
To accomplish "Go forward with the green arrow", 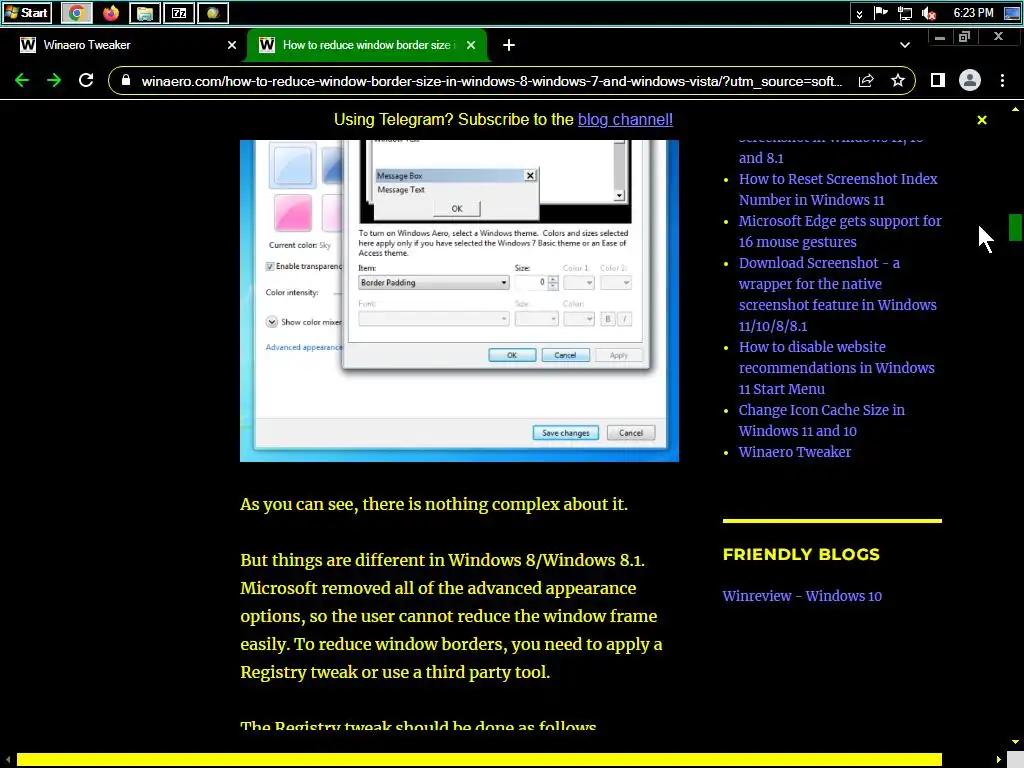I will [x=54, y=80].
